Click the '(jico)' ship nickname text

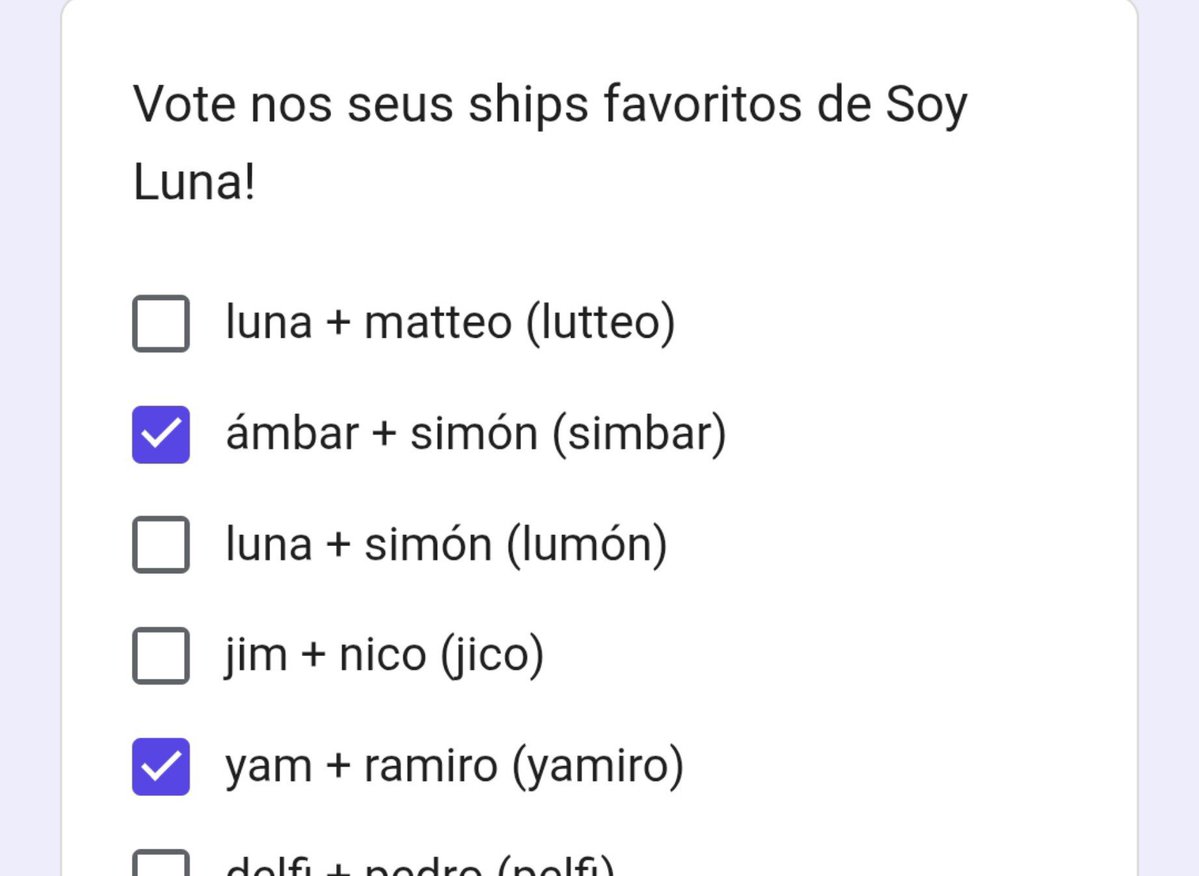pyautogui.click(x=492, y=655)
